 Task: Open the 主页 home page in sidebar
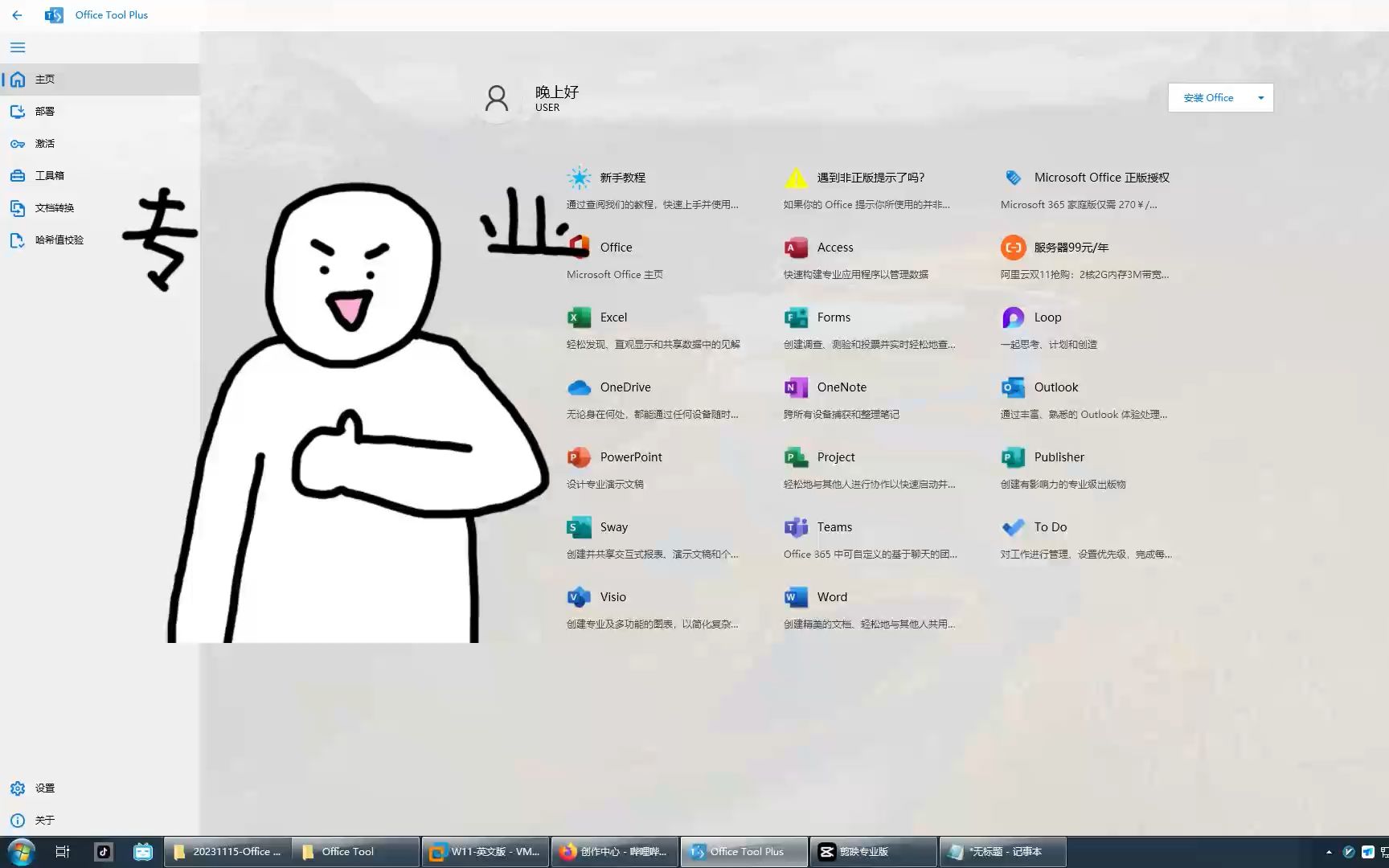(x=100, y=80)
